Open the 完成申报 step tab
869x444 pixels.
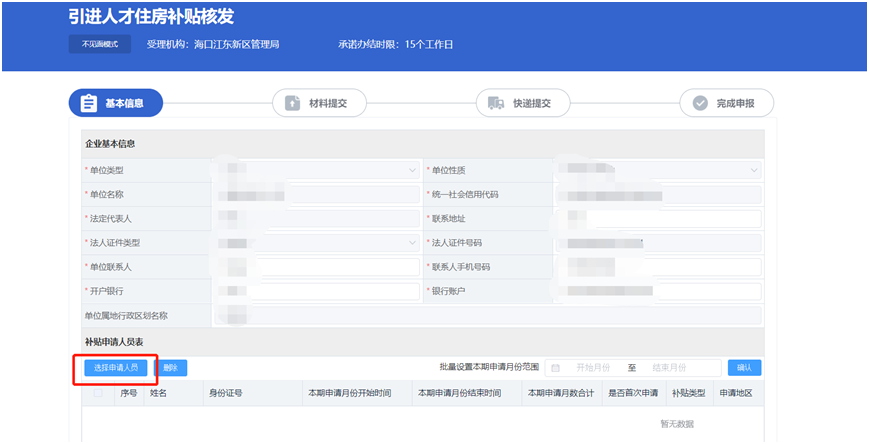tap(727, 103)
